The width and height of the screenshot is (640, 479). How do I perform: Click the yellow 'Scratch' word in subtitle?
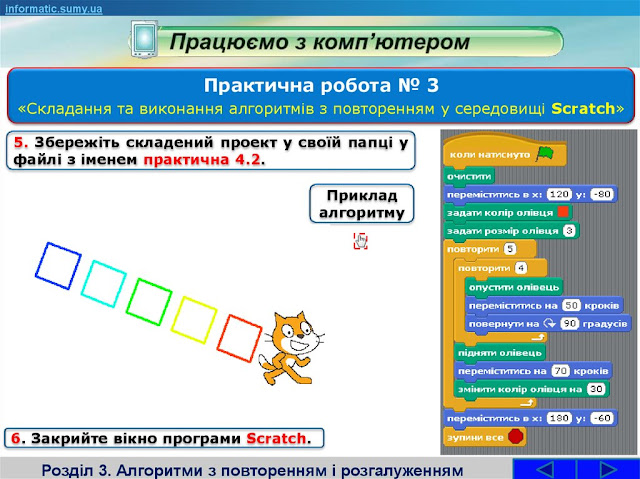pyautogui.click(x=583, y=109)
